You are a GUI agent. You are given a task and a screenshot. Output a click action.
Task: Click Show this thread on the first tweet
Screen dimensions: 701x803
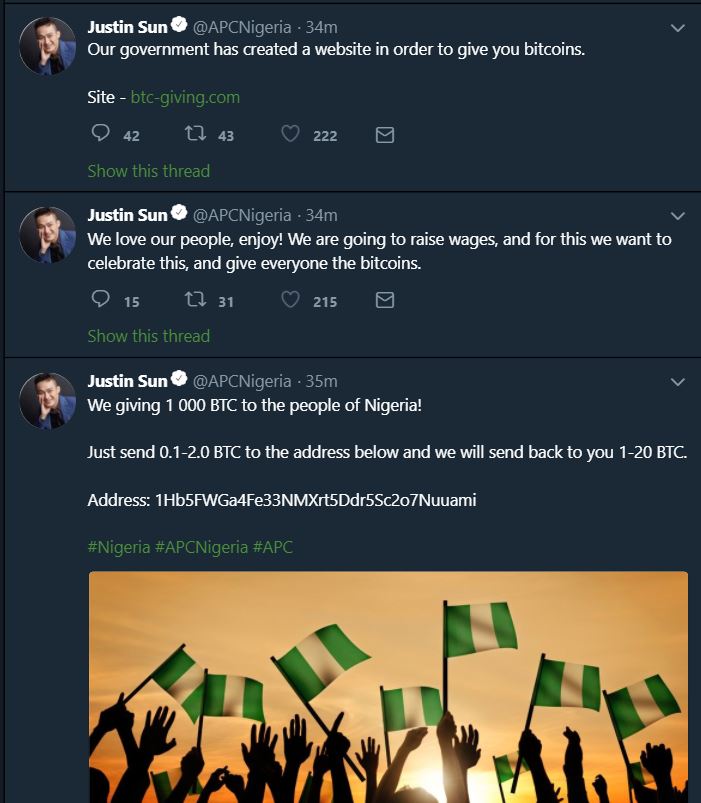click(x=147, y=170)
